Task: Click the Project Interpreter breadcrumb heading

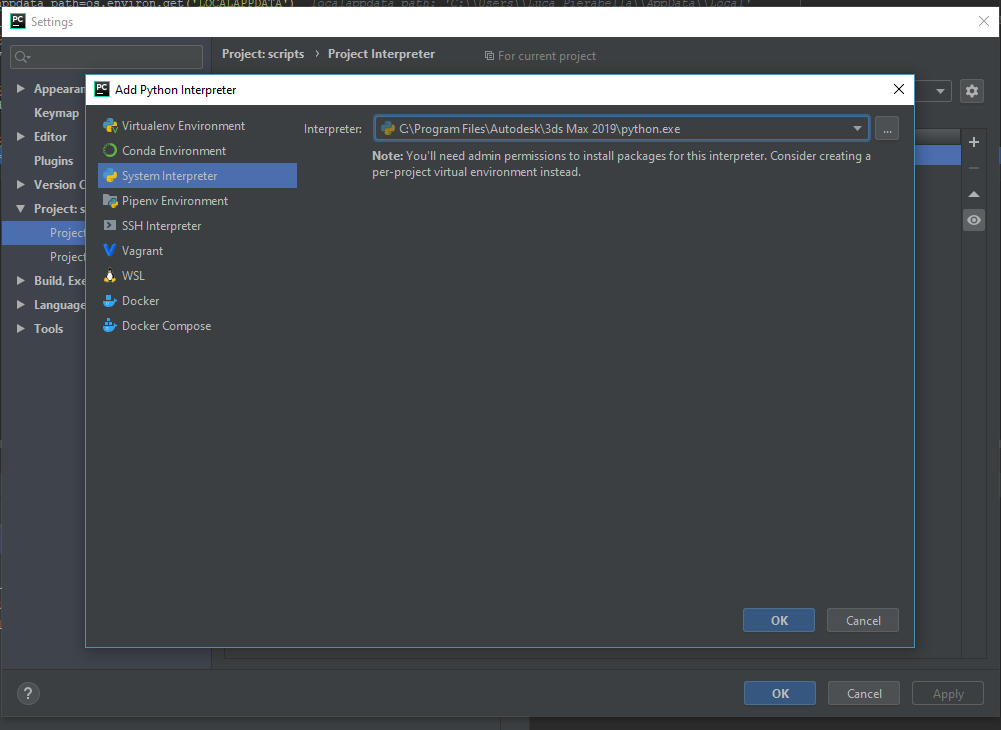Action: [x=381, y=54]
